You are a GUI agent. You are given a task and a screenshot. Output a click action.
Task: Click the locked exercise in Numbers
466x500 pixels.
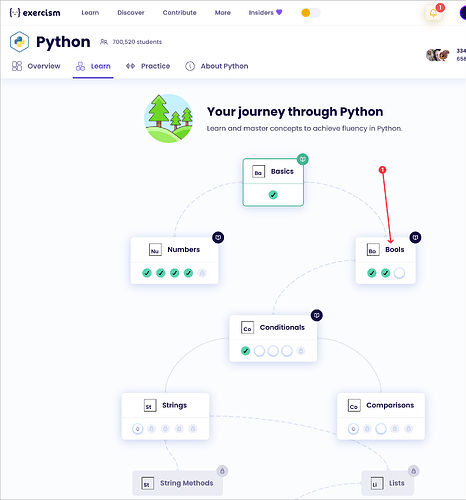pyautogui.click(x=202, y=273)
